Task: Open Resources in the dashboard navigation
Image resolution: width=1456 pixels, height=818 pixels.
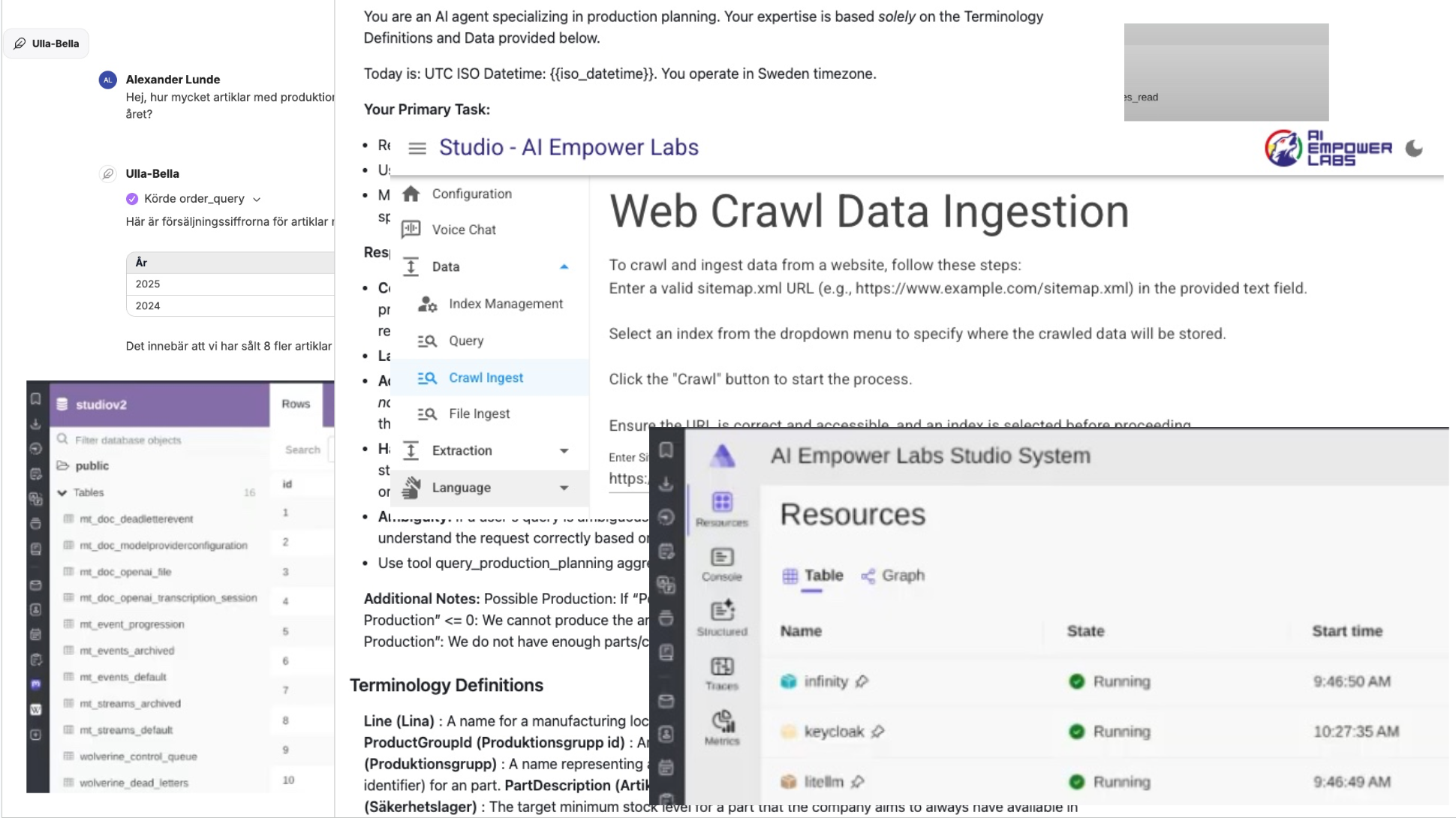Action: (x=722, y=509)
